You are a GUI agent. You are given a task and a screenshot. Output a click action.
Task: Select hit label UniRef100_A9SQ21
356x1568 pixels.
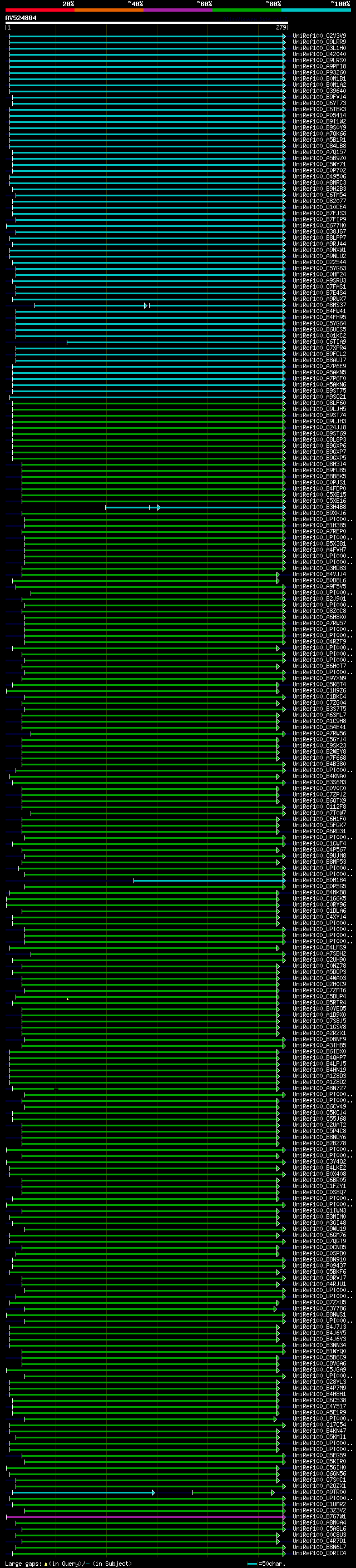coord(319,398)
